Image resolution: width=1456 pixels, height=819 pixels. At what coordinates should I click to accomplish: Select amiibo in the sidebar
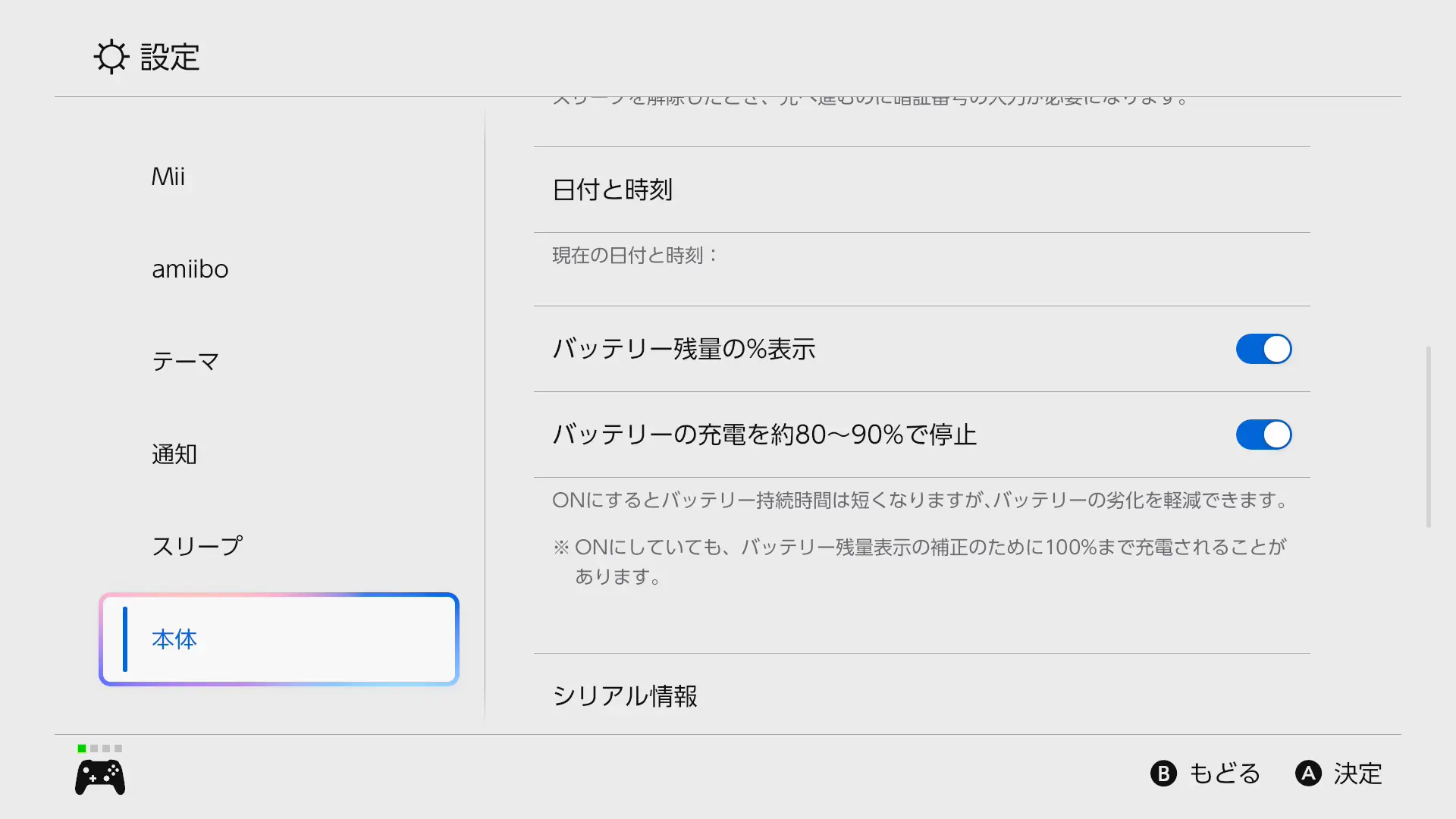(190, 269)
